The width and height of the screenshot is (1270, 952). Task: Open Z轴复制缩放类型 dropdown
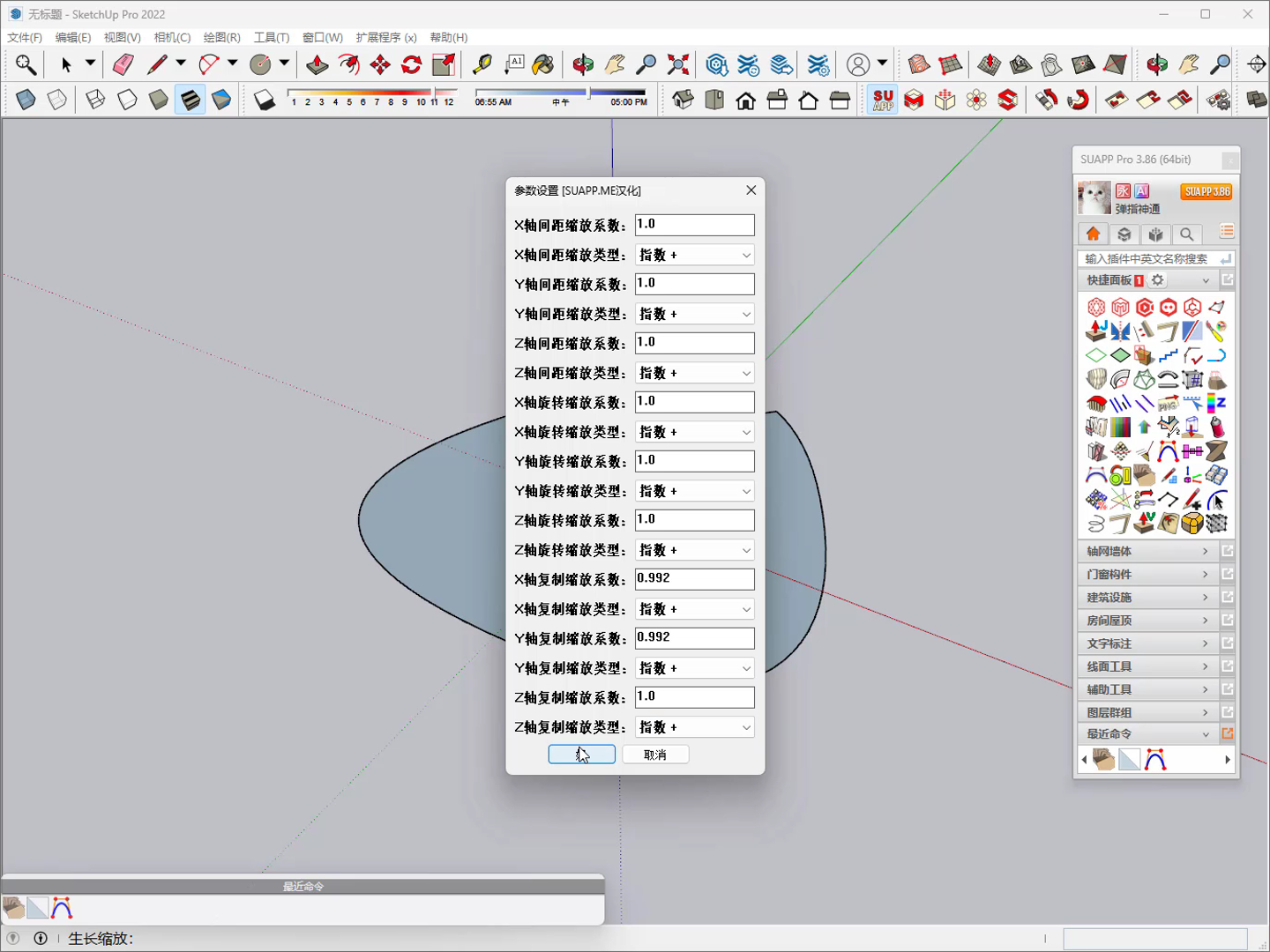point(695,727)
